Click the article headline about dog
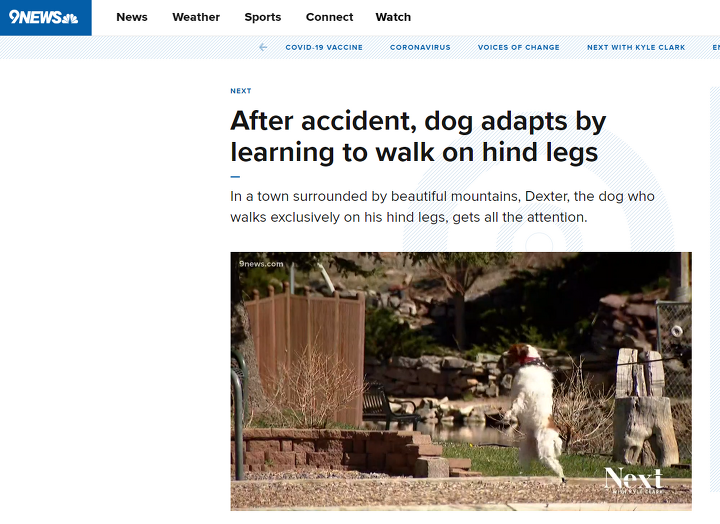The height and width of the screenshot is (524, 720). [x=418, y=136]
